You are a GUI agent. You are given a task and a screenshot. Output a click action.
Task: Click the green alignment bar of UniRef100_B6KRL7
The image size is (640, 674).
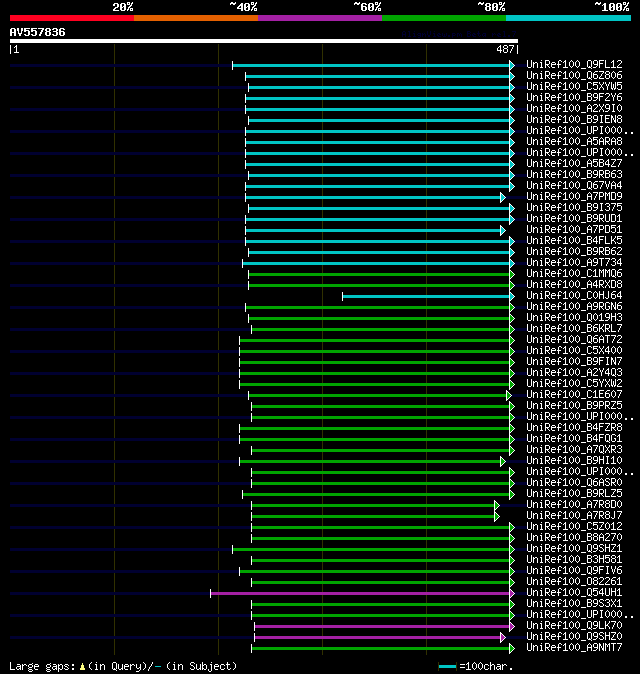pos(381,330)
